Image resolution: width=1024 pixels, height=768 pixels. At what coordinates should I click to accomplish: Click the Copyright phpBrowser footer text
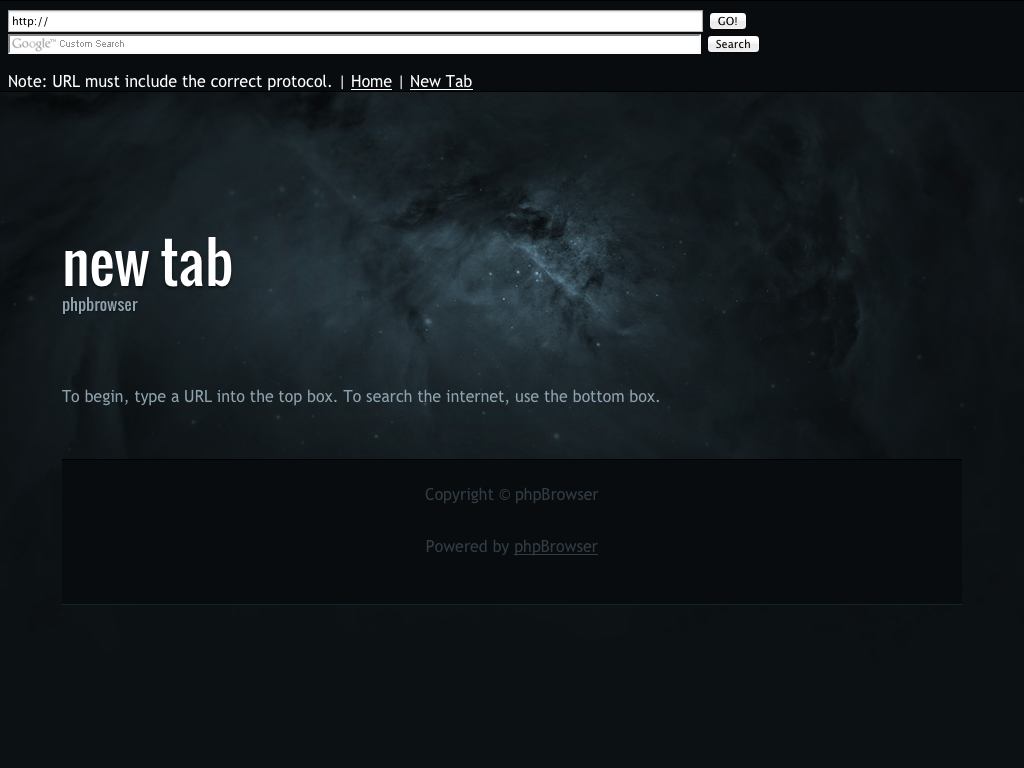tap(511, 494)
